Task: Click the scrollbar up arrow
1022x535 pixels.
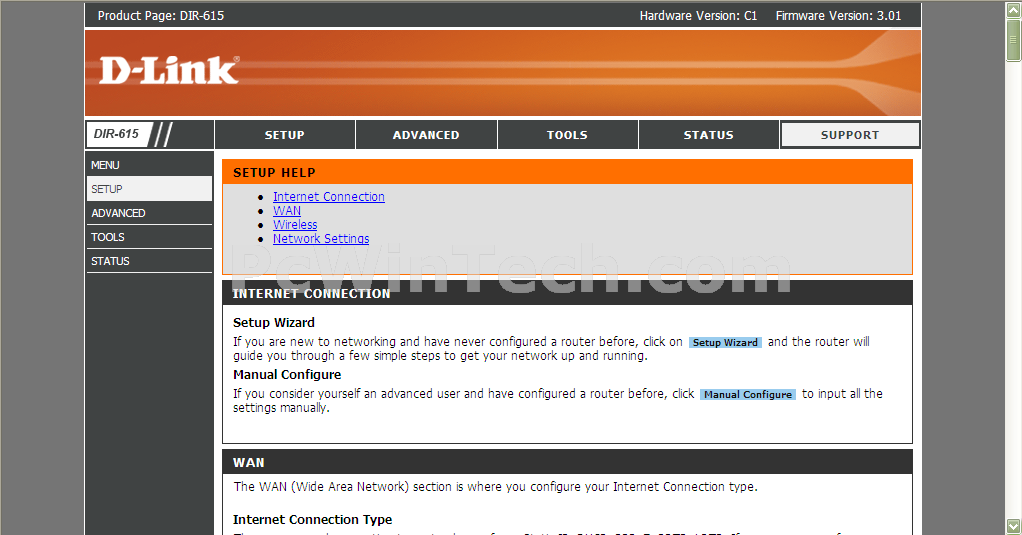Action: click(x=1014, y=9)
